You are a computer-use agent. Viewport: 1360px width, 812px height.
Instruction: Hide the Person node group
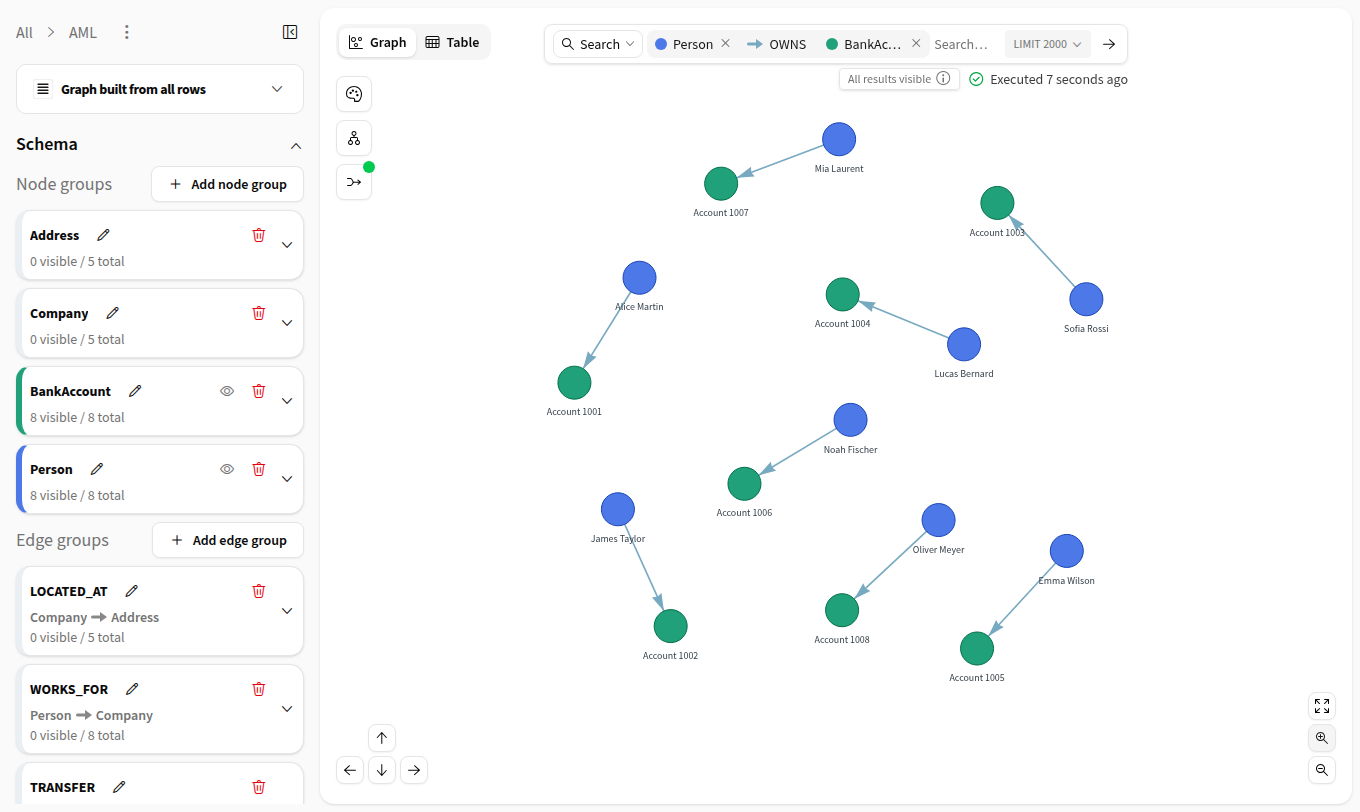tap(227, 469)
